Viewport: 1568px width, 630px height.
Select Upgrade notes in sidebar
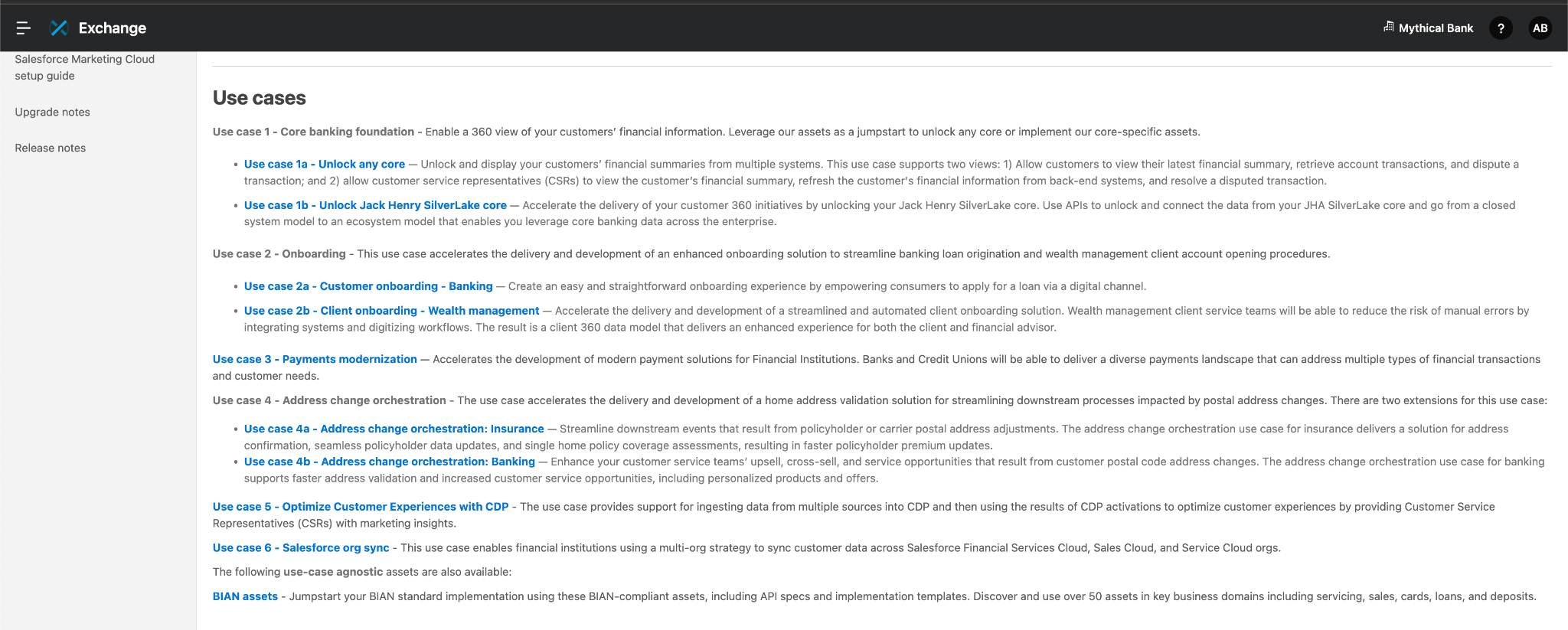pyautogui.click(x=52, y=112)
